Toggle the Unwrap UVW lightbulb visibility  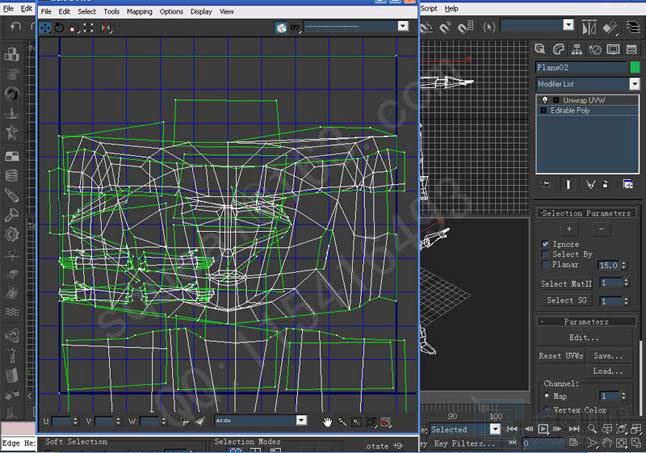pyautogui.click(x=545, y=100)
